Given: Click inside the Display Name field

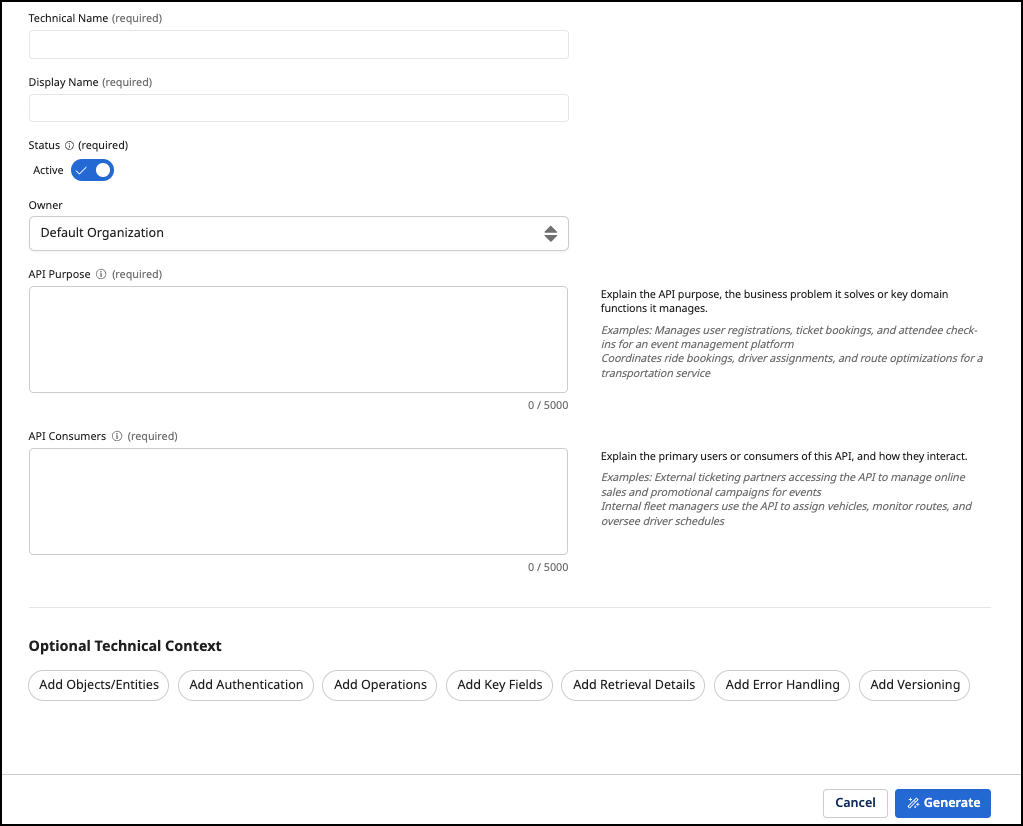Looking at the screenshot, I should (299, 108).
